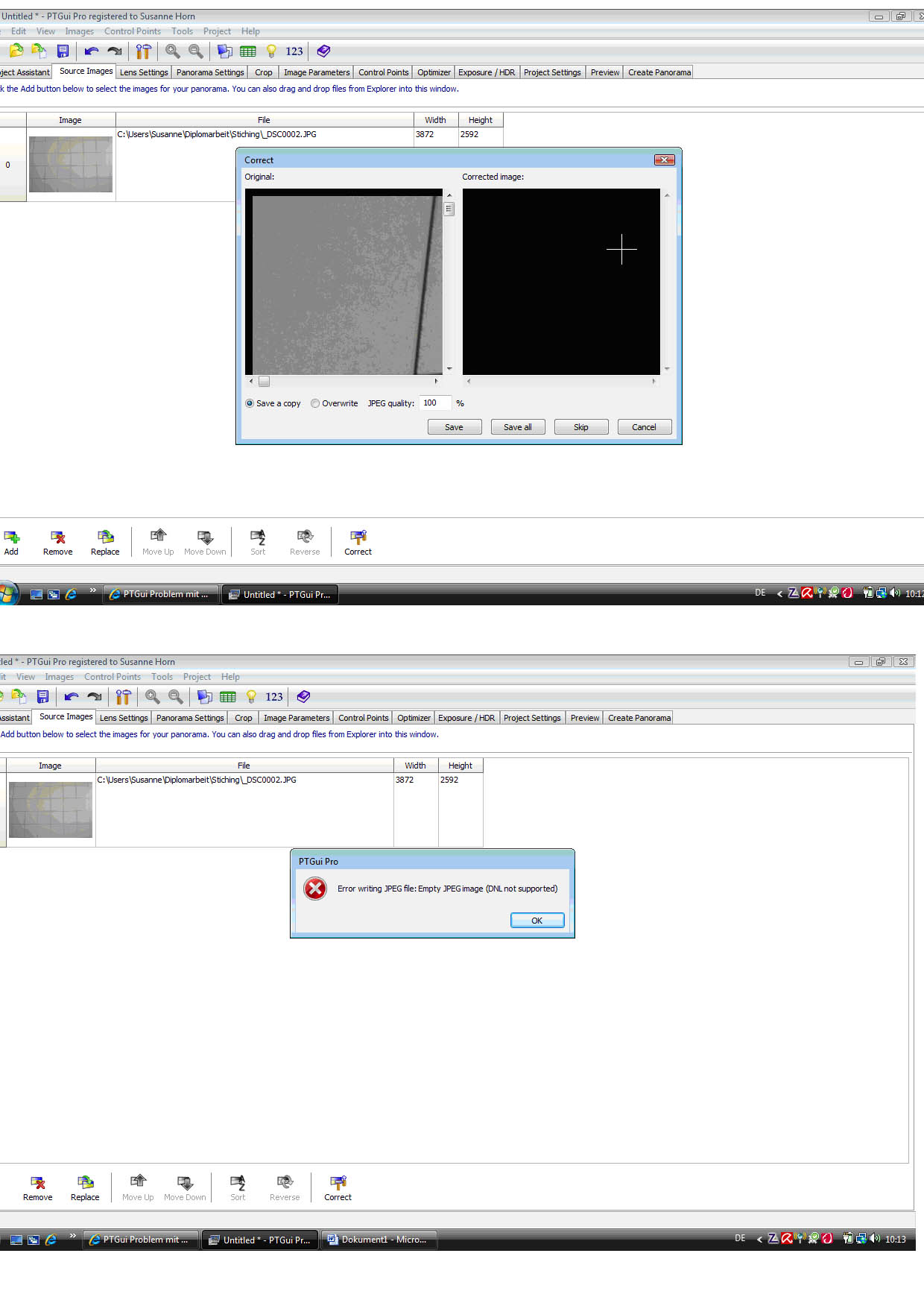924x1303 pixels.
Task: Switch to Exposure / HDR tab in lower window
Action: tap(466, 718)
